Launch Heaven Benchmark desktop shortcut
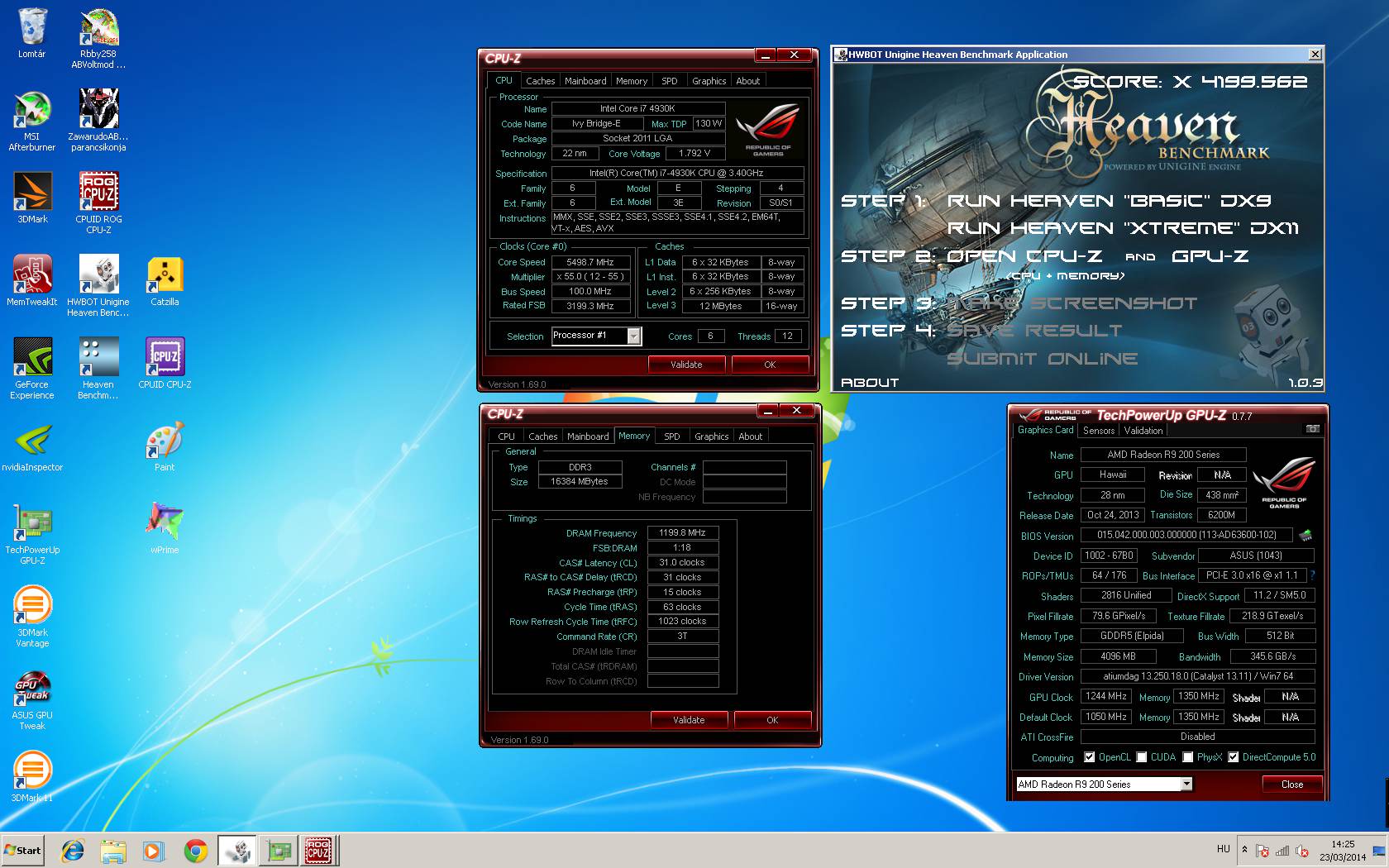1389x868 pixels. [x=98, y=369]
